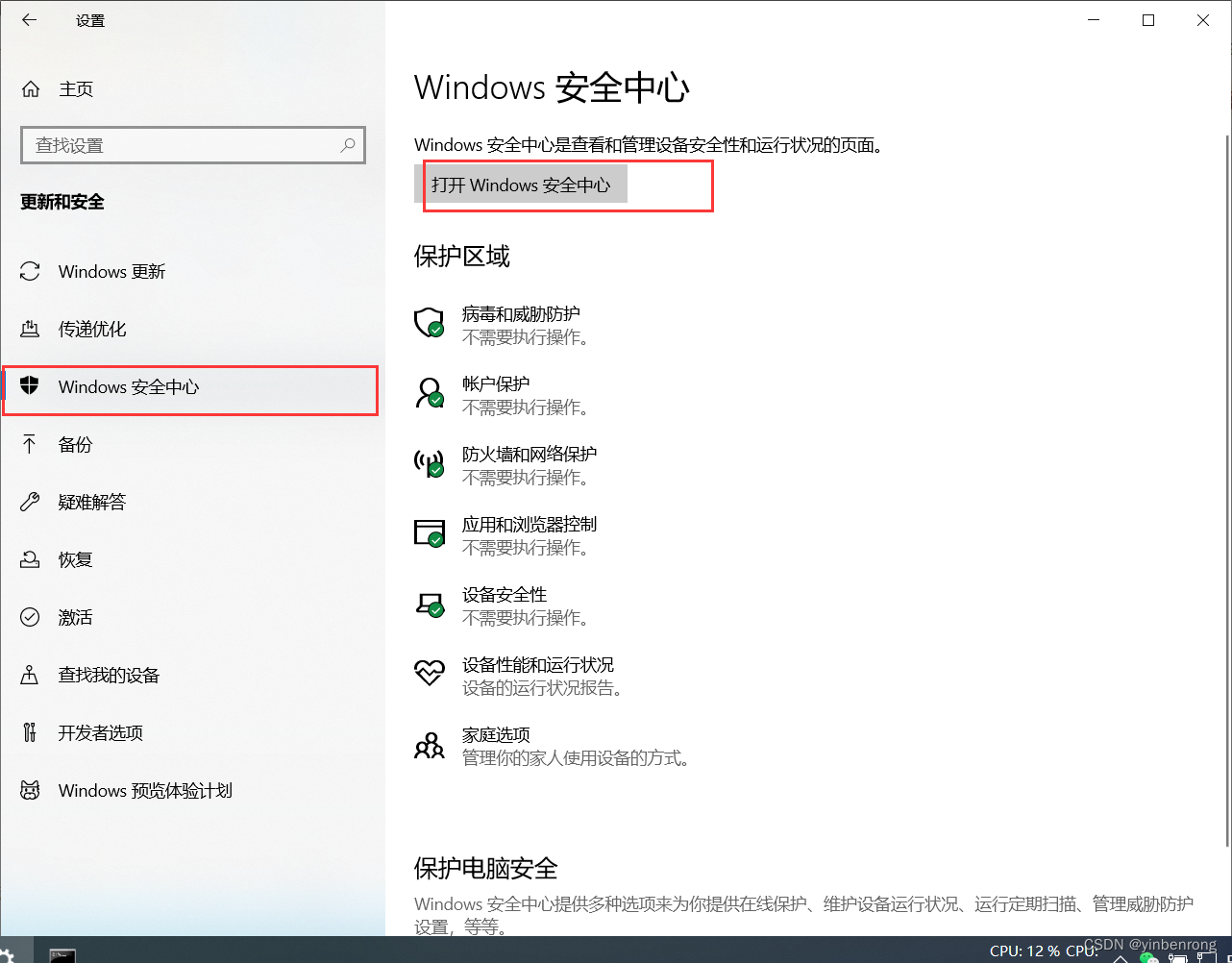Viewport: 1232px width, 963px height.
Task: Click the page title Windows 安全中心
Action: [x=552, y=87]
